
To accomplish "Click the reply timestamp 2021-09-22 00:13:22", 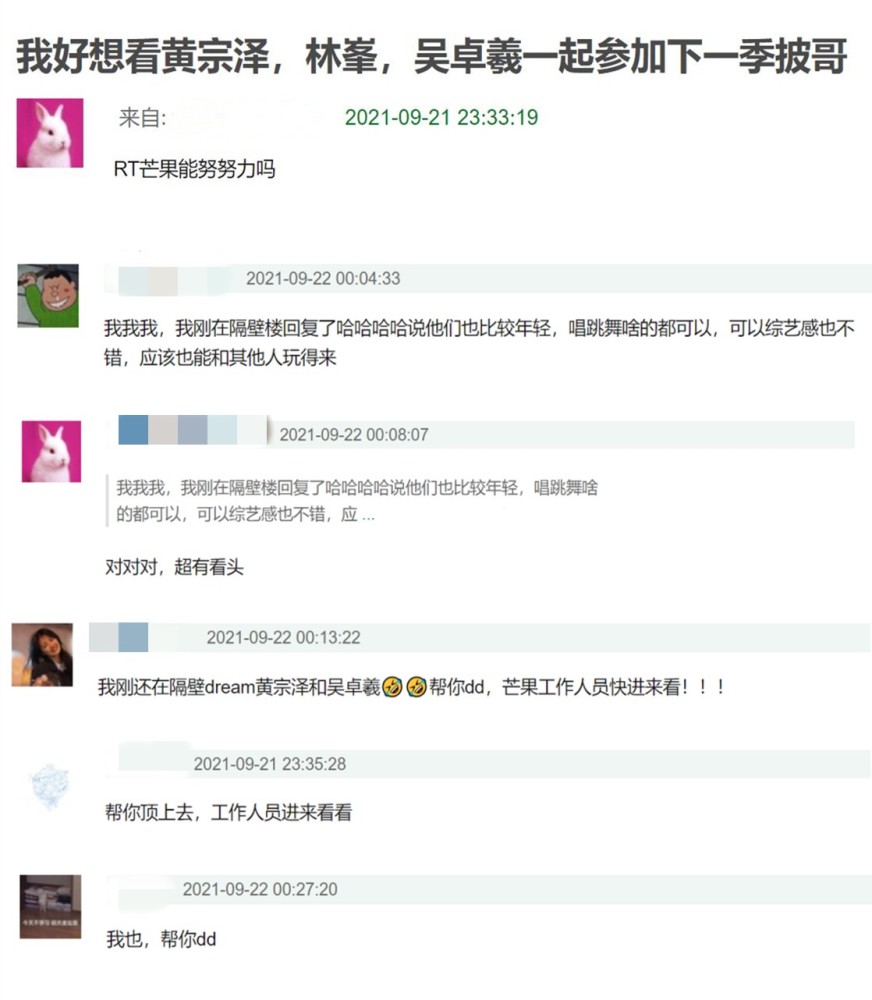I will click(283, 637).
